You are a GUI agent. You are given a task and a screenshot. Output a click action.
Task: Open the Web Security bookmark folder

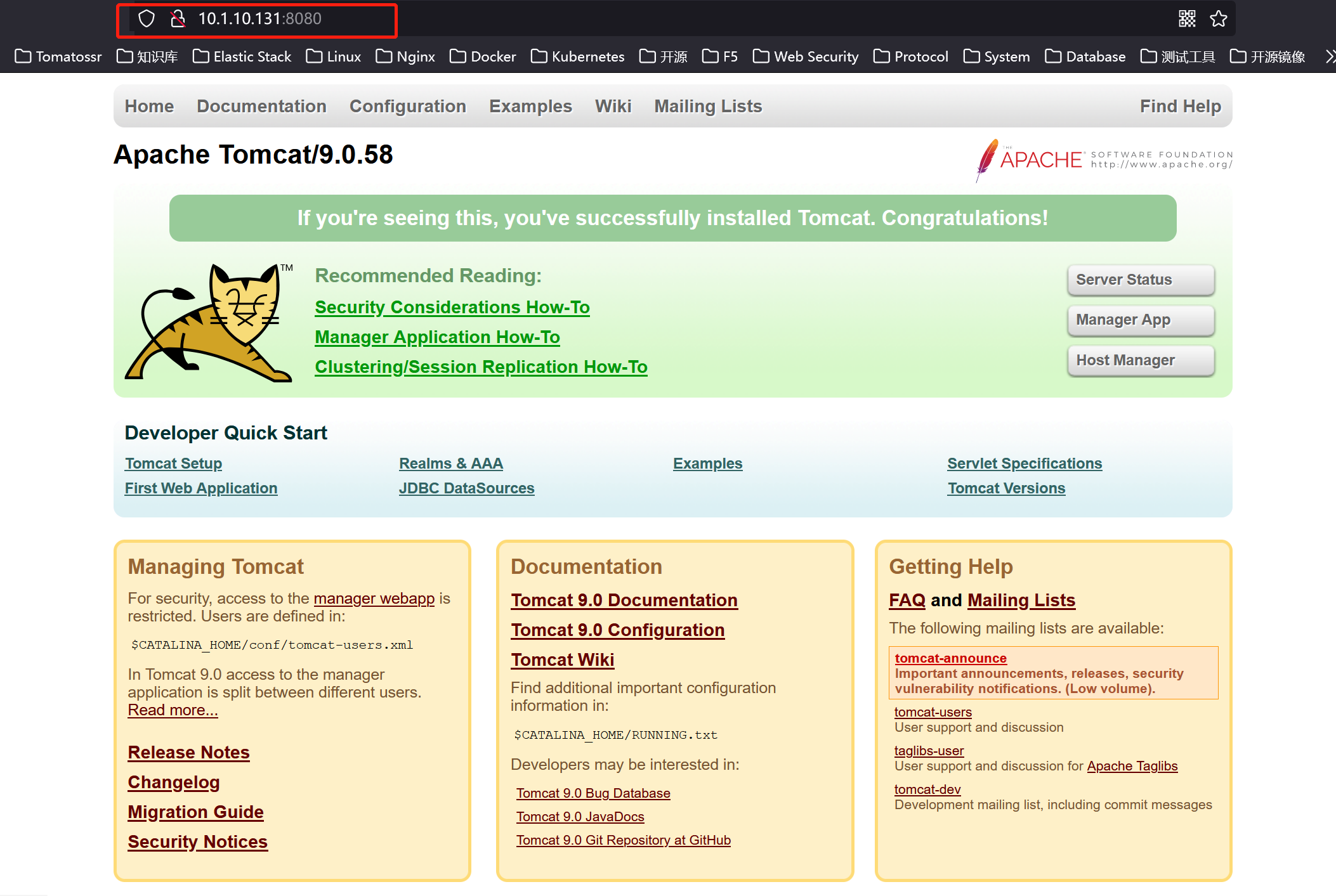(x=806, y=56)
